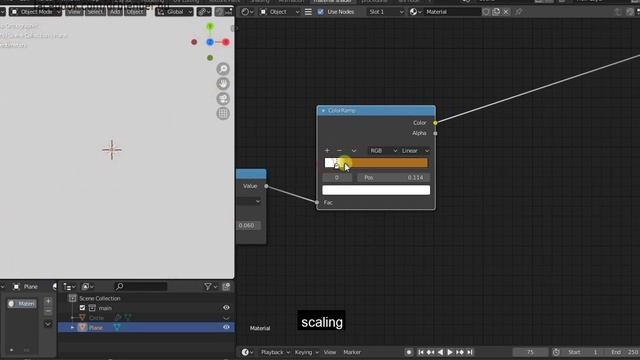
Task: Click the viewport zoom magnifier icon
Action: pyautogui.click(x=223, y=69)
